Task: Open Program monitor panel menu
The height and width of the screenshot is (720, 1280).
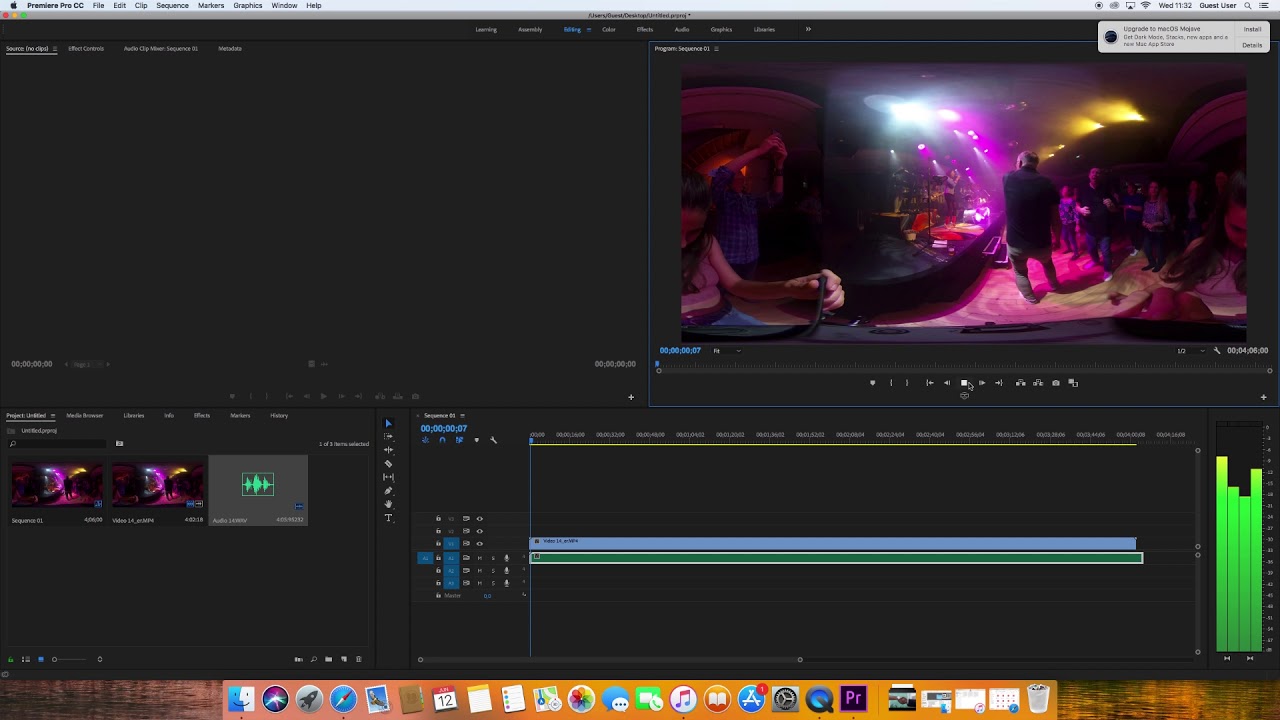Action: tap(716, 49)
